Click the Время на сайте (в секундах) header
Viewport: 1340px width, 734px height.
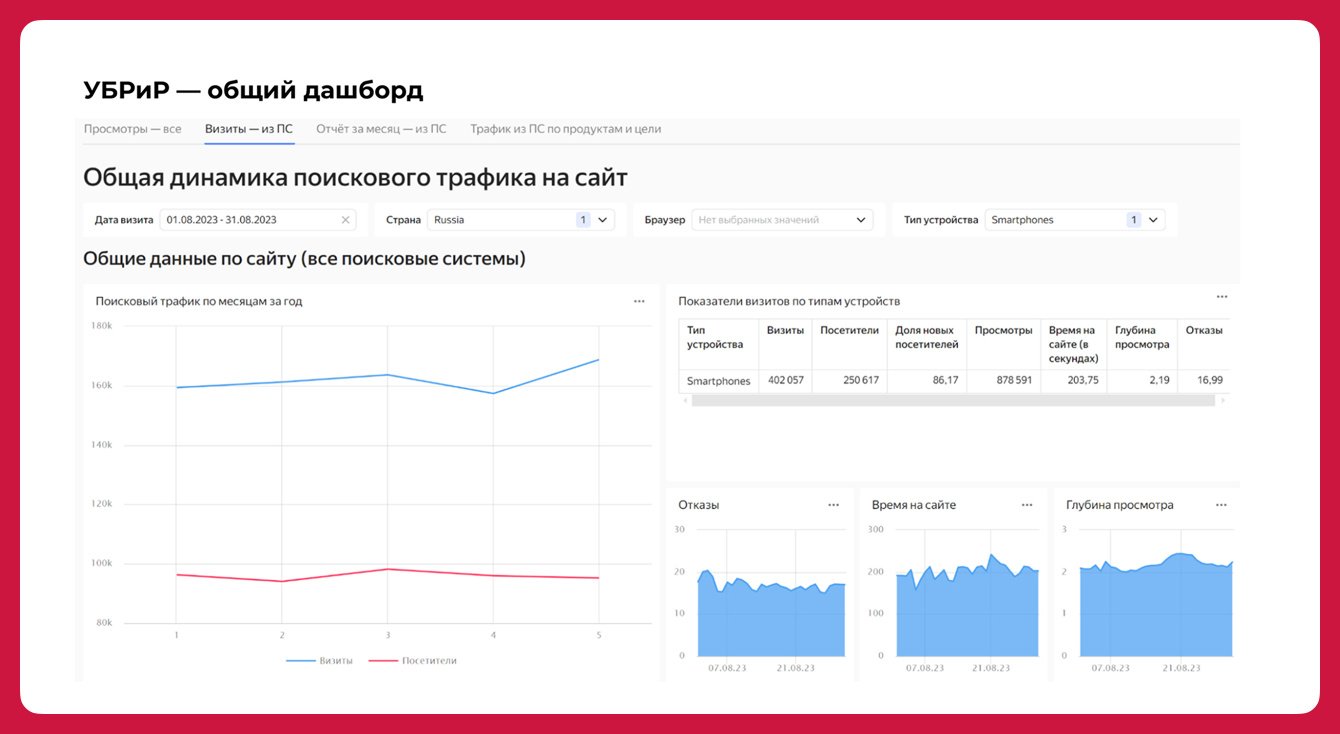coord(1074,344)
